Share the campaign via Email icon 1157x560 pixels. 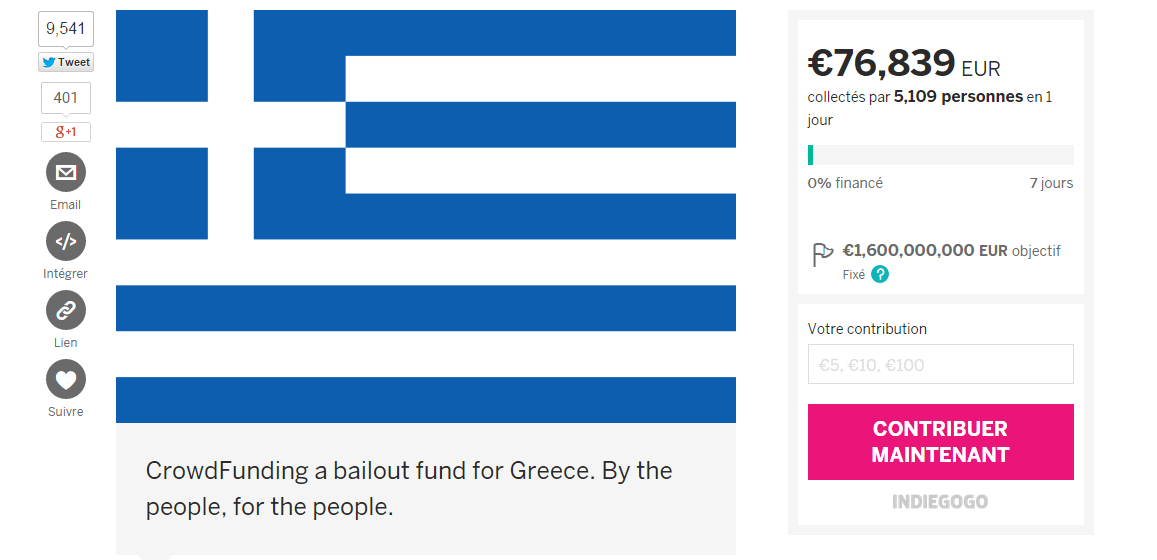coord(66,172)
